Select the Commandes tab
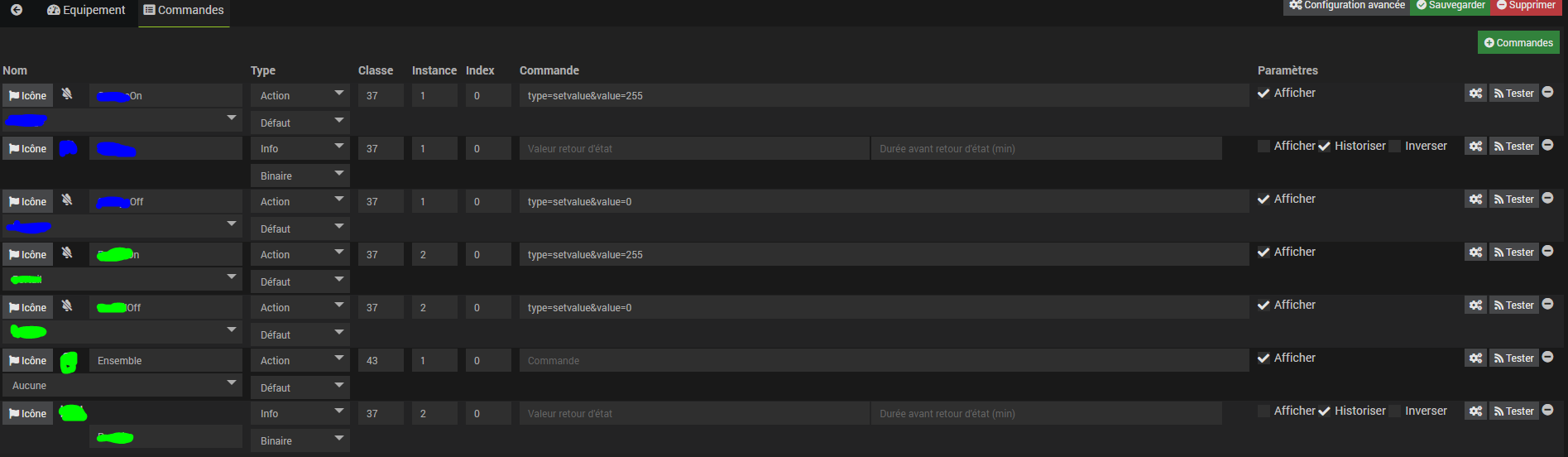 coord(184,10)
